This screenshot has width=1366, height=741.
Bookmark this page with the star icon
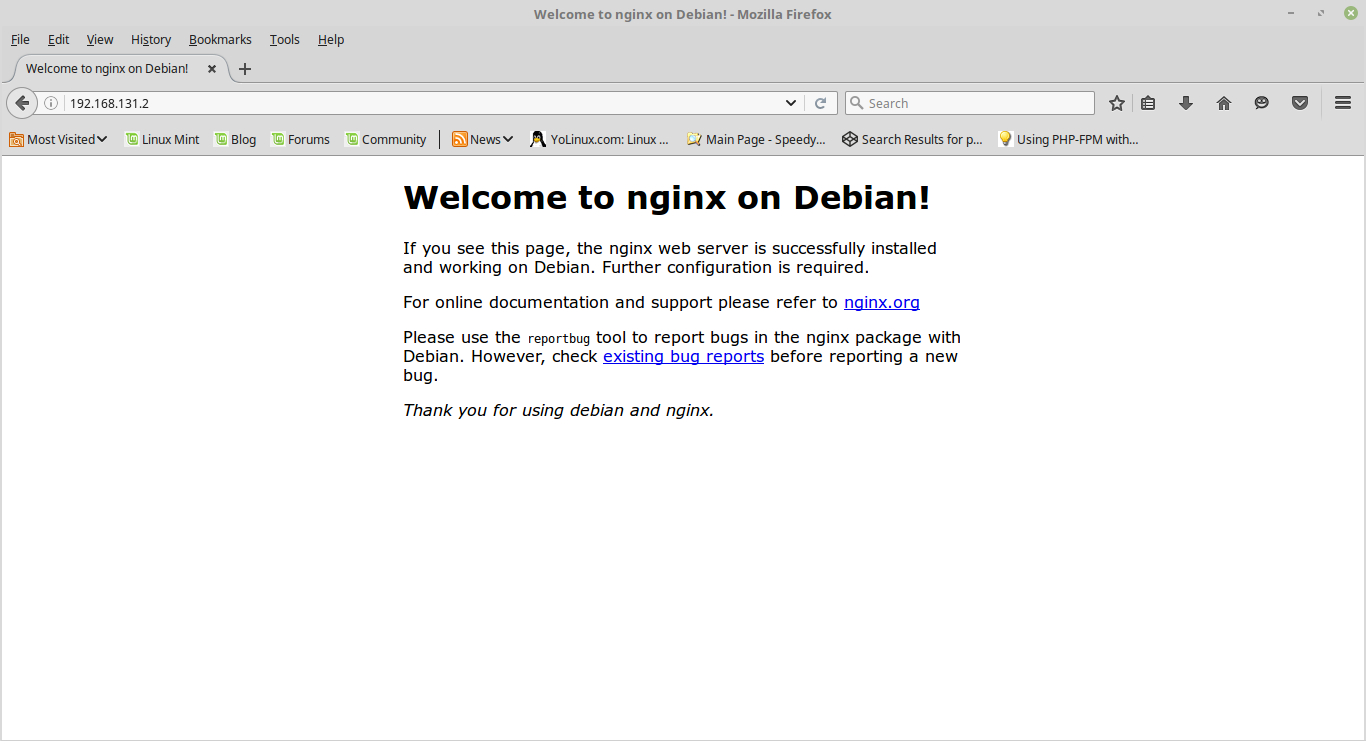pyautogui.click(x=1117, y=103)
